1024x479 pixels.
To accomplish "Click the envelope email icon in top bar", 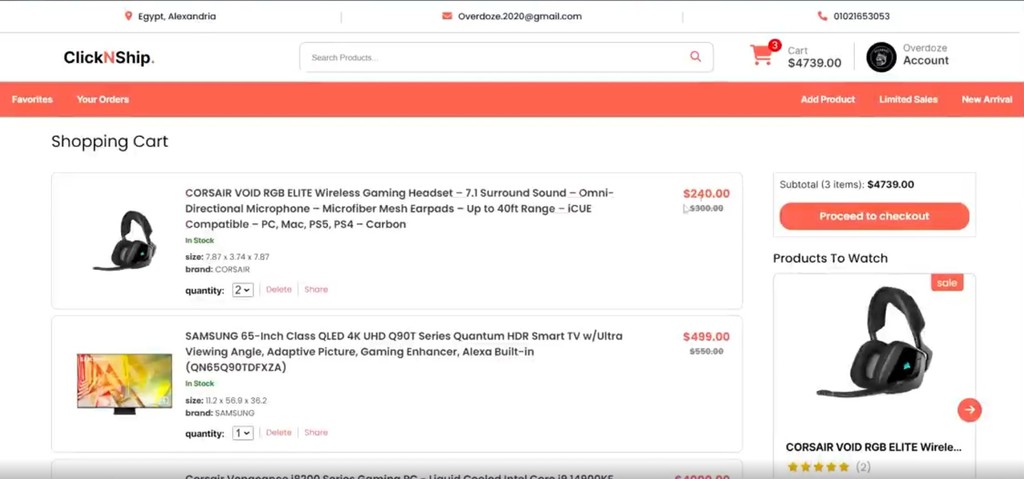I will pyautogui.click(x=447, y=16).
